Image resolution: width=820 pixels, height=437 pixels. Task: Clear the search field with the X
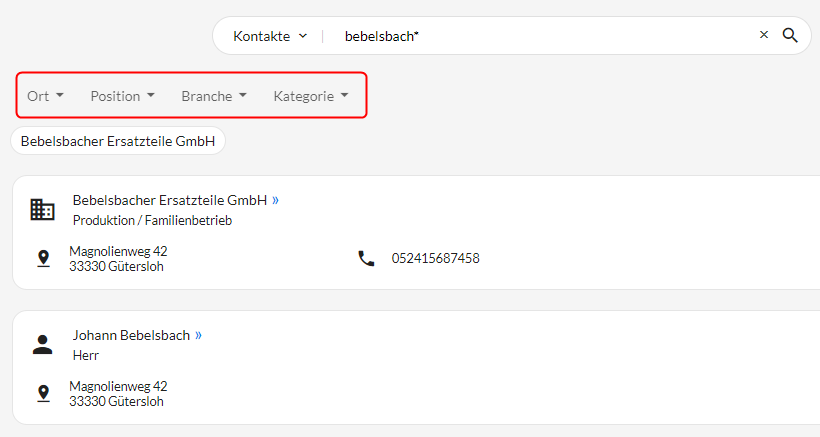click(764, 34)
